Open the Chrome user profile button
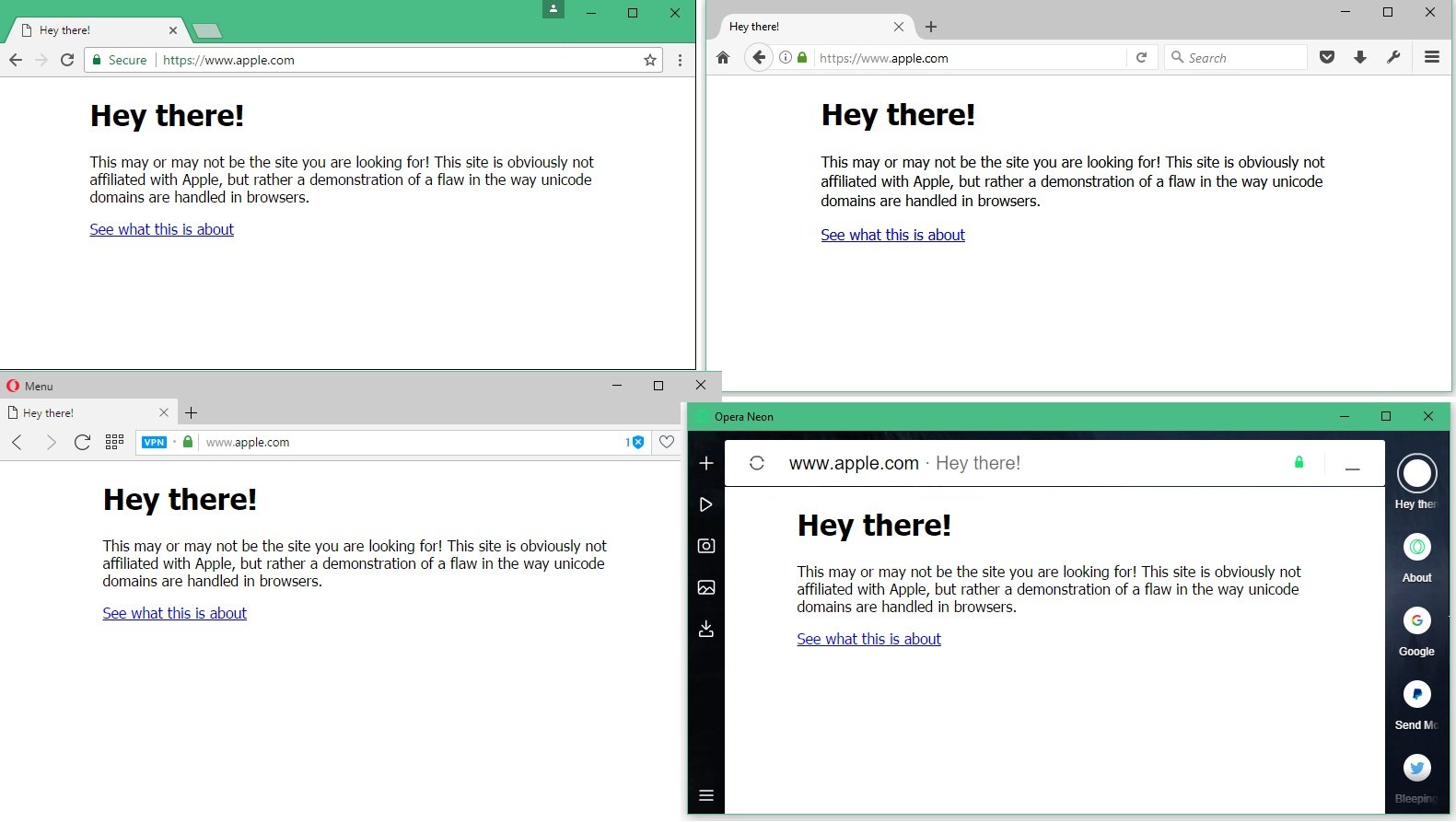The image size is (1456, 822). click(x=553, y=9)
